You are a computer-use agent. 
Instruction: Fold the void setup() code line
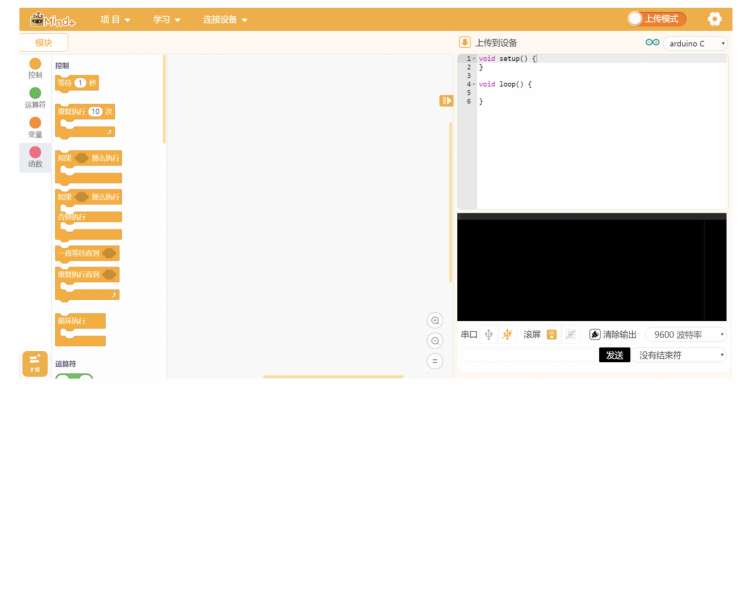(x=474, y=58)
